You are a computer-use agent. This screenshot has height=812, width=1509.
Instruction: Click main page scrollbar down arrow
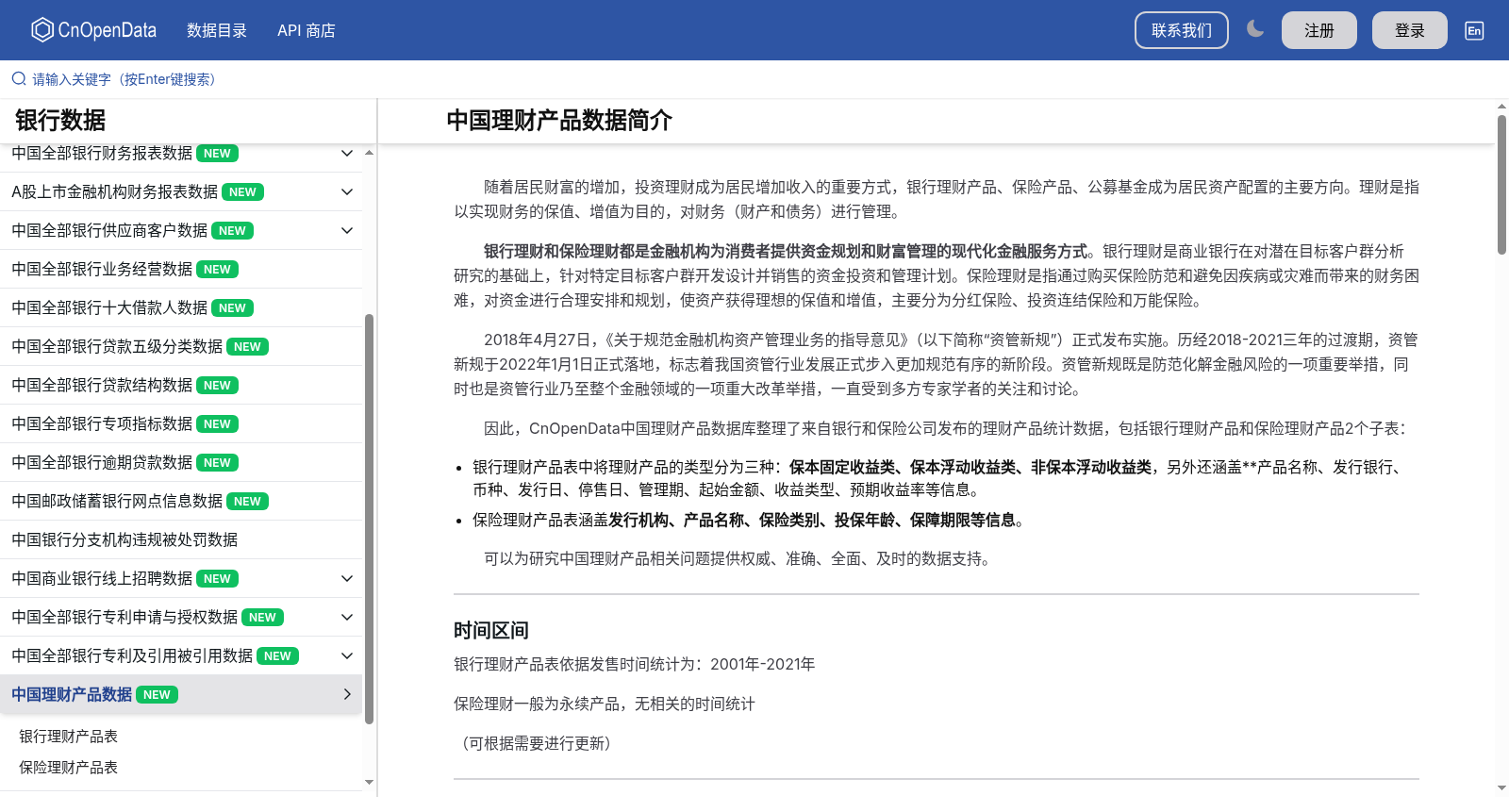click(x=1501, y=787)
